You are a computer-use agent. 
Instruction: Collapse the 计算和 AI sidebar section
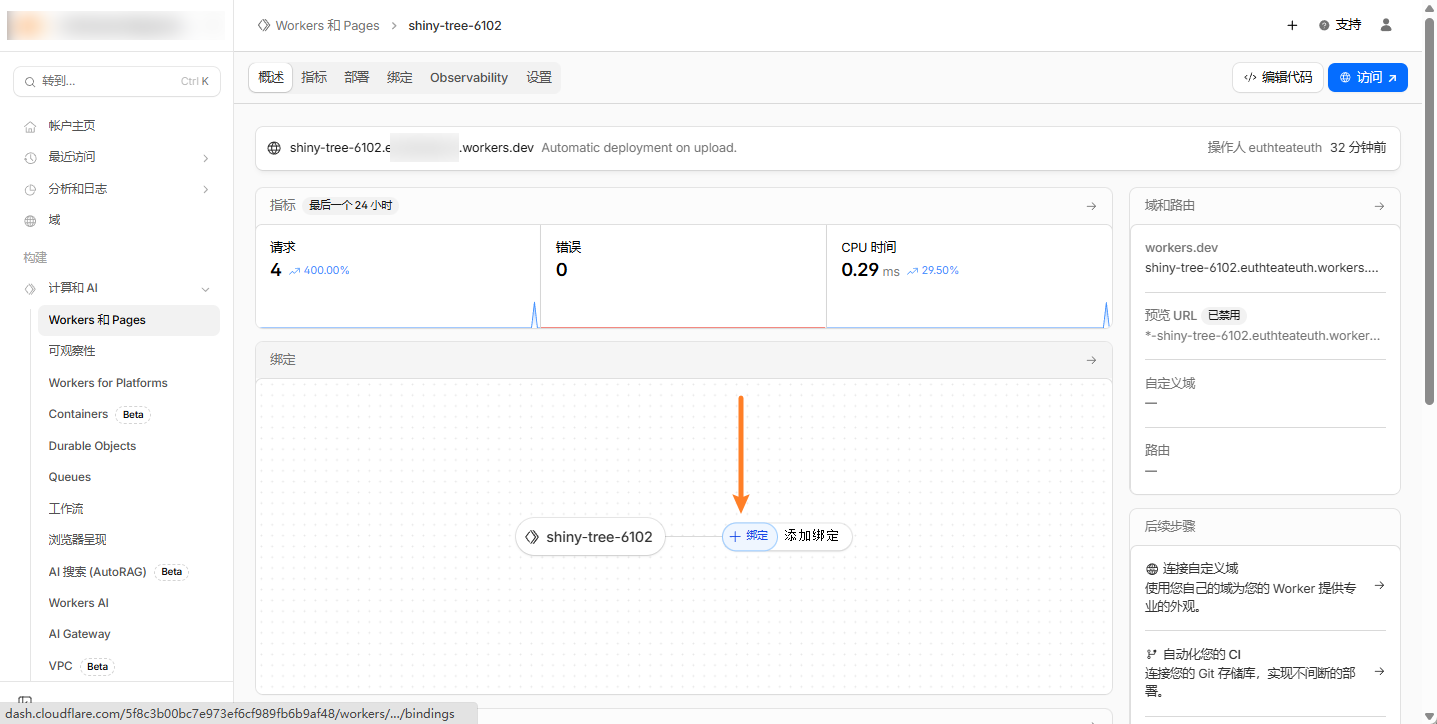205,289
